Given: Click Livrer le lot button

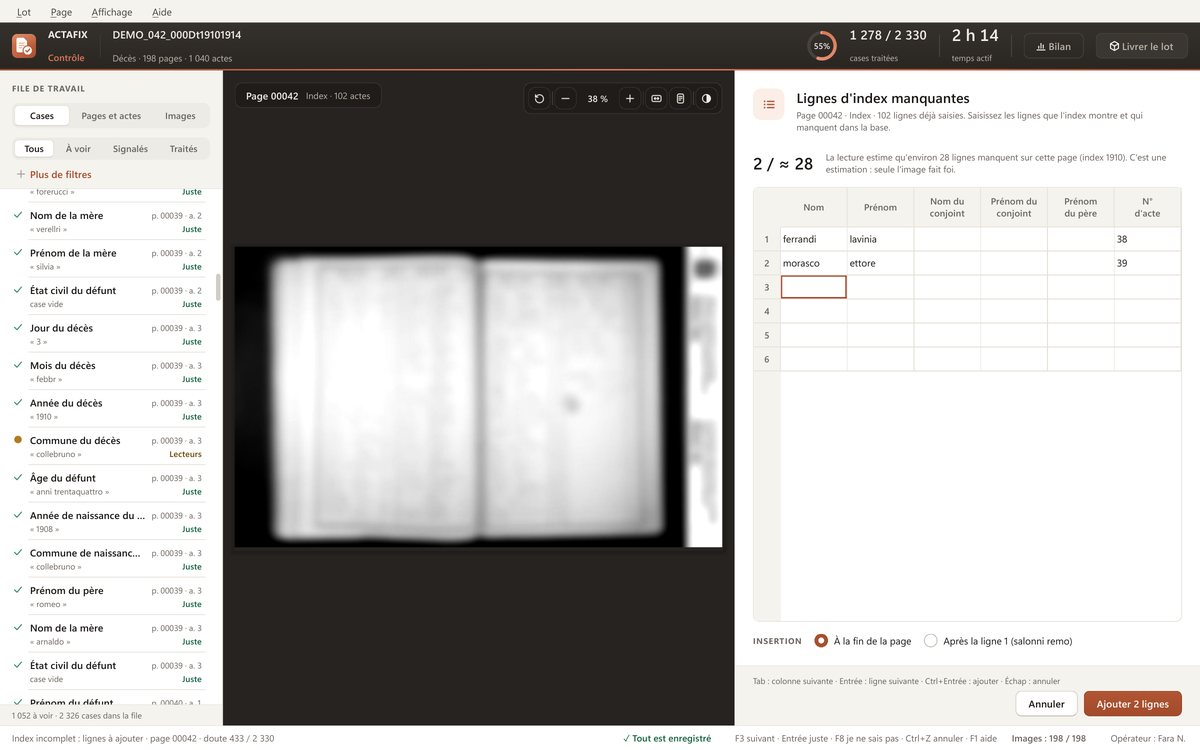Looking at the screenshot, I should [1141, 46].
